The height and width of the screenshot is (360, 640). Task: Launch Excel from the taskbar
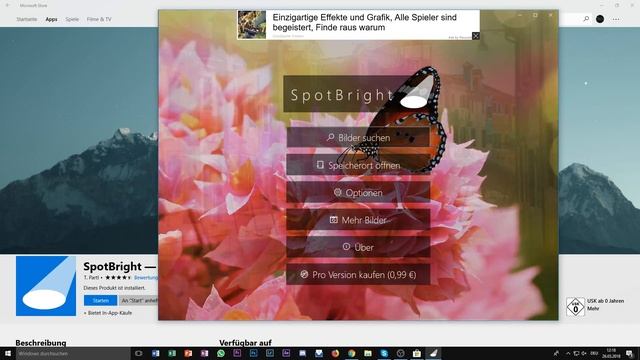(x=172, y=353)
